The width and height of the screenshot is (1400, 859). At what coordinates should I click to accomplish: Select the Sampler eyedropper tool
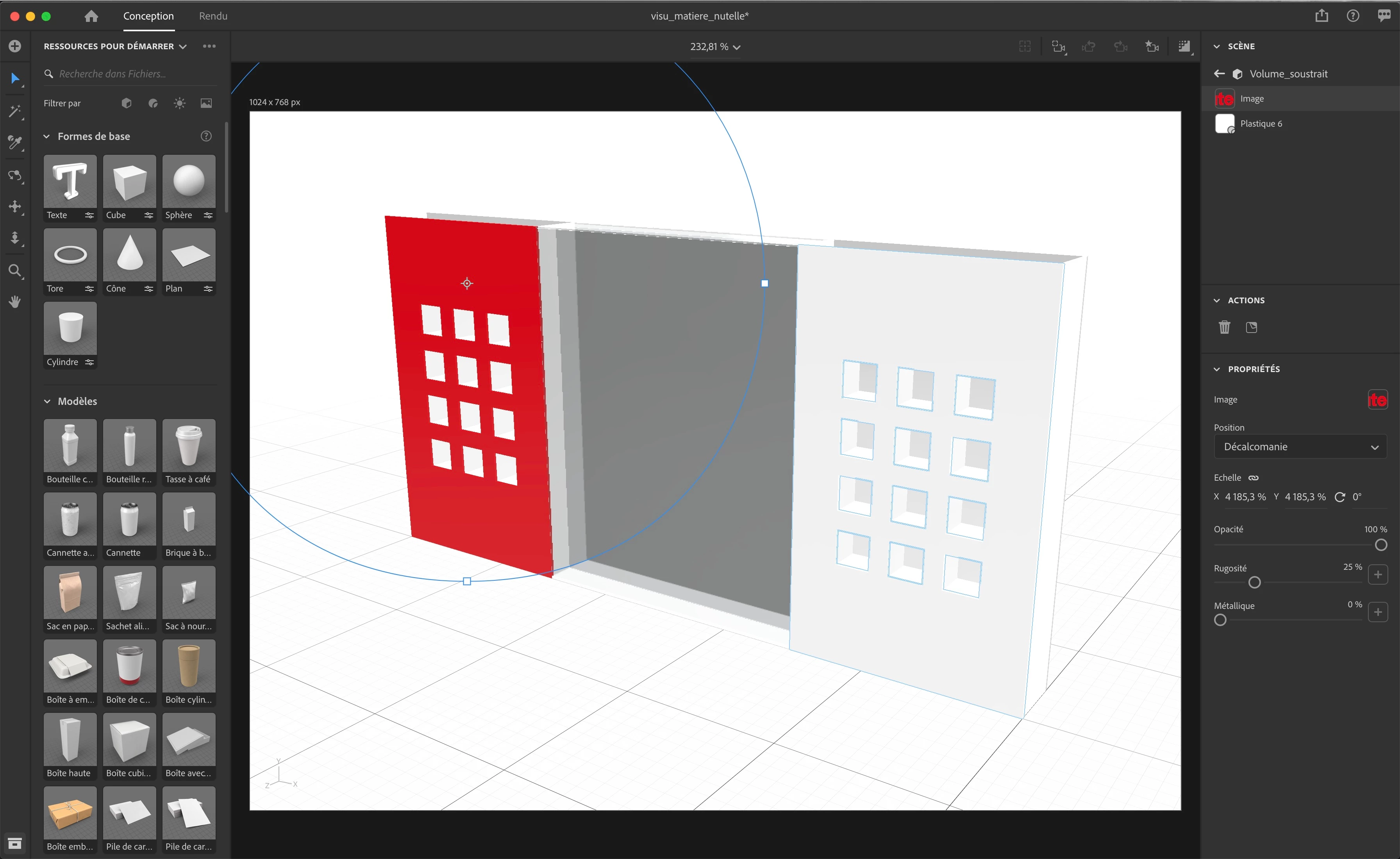pyautogui.click(x=15, y=143)
